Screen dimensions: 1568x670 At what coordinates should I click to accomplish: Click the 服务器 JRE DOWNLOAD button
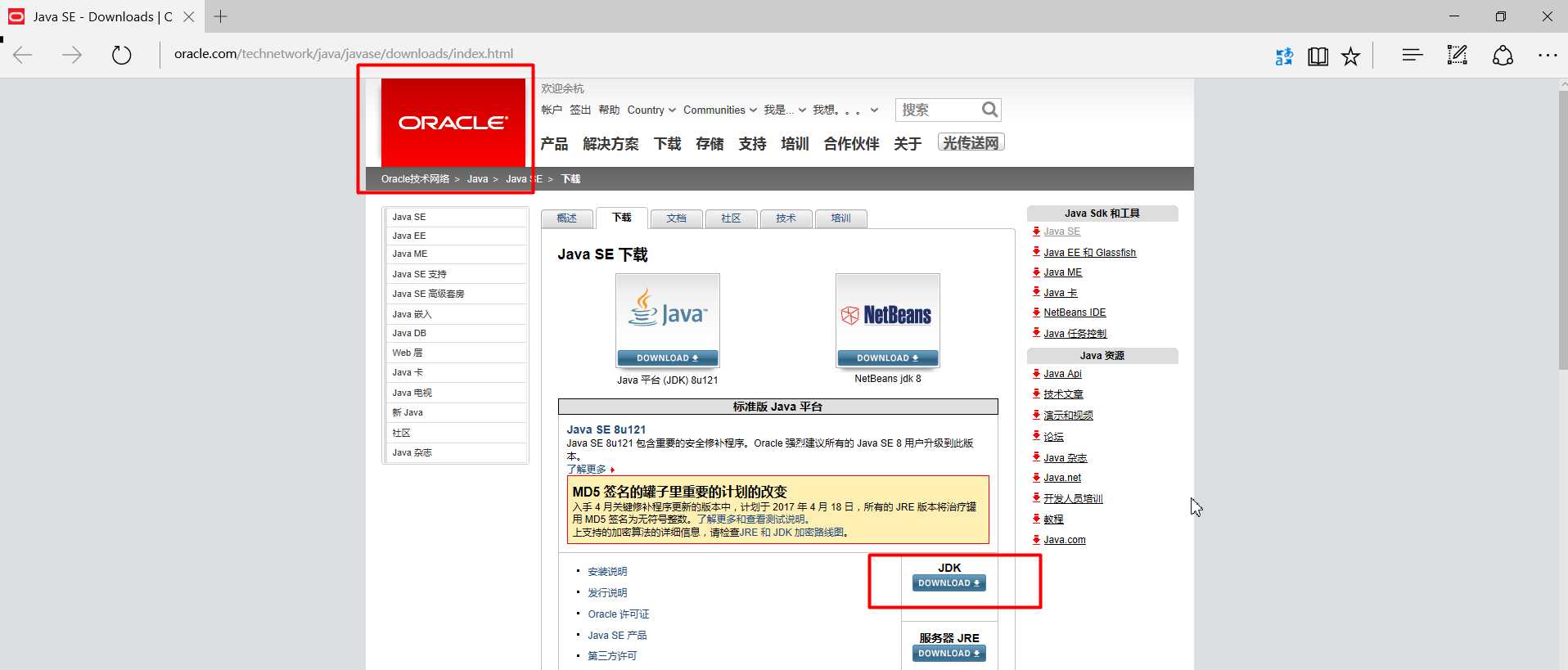pos(949,654)
